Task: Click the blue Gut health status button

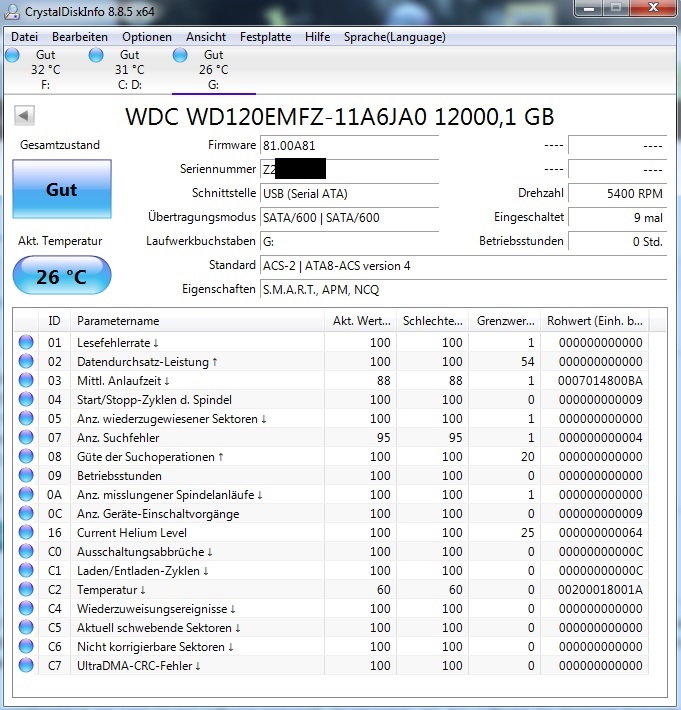Action: [x=62, y=189]
